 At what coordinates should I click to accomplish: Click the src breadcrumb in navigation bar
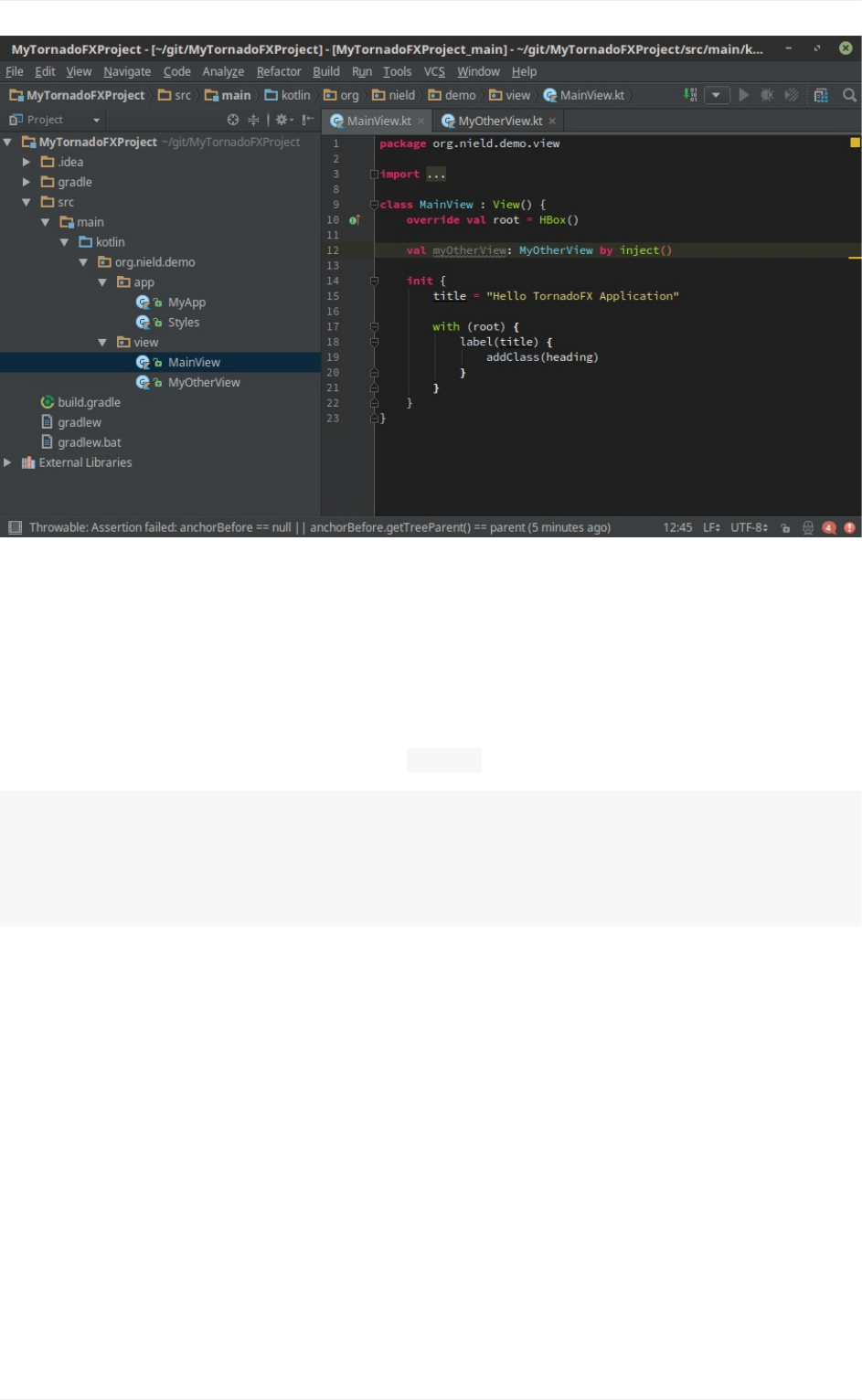click(x=175, y=95)
